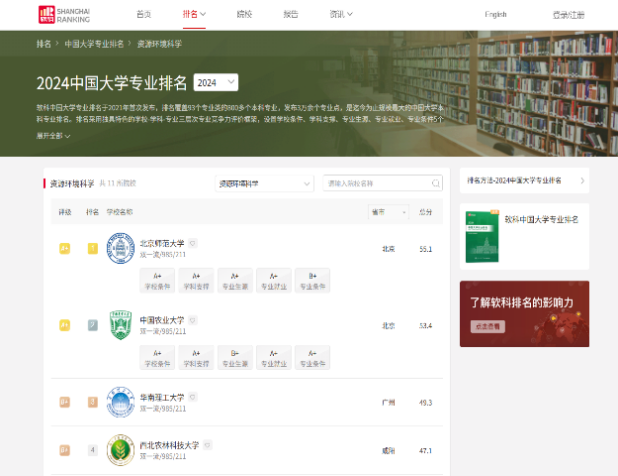Open the 资源环境科学 major dropdown
Screen dimensions: 618x476
(x=265, y=183)
